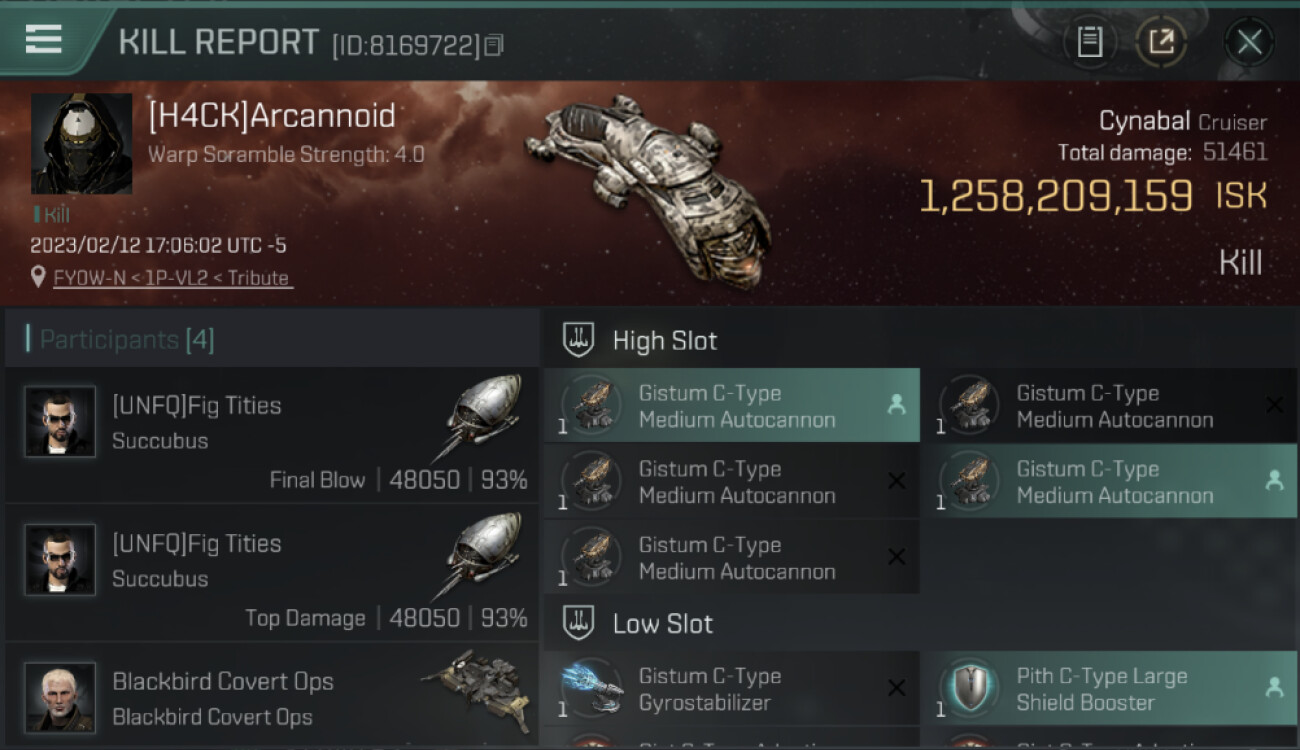
Task: Click person icon on Pith Shield Booster row
Action: [1274, 688]
